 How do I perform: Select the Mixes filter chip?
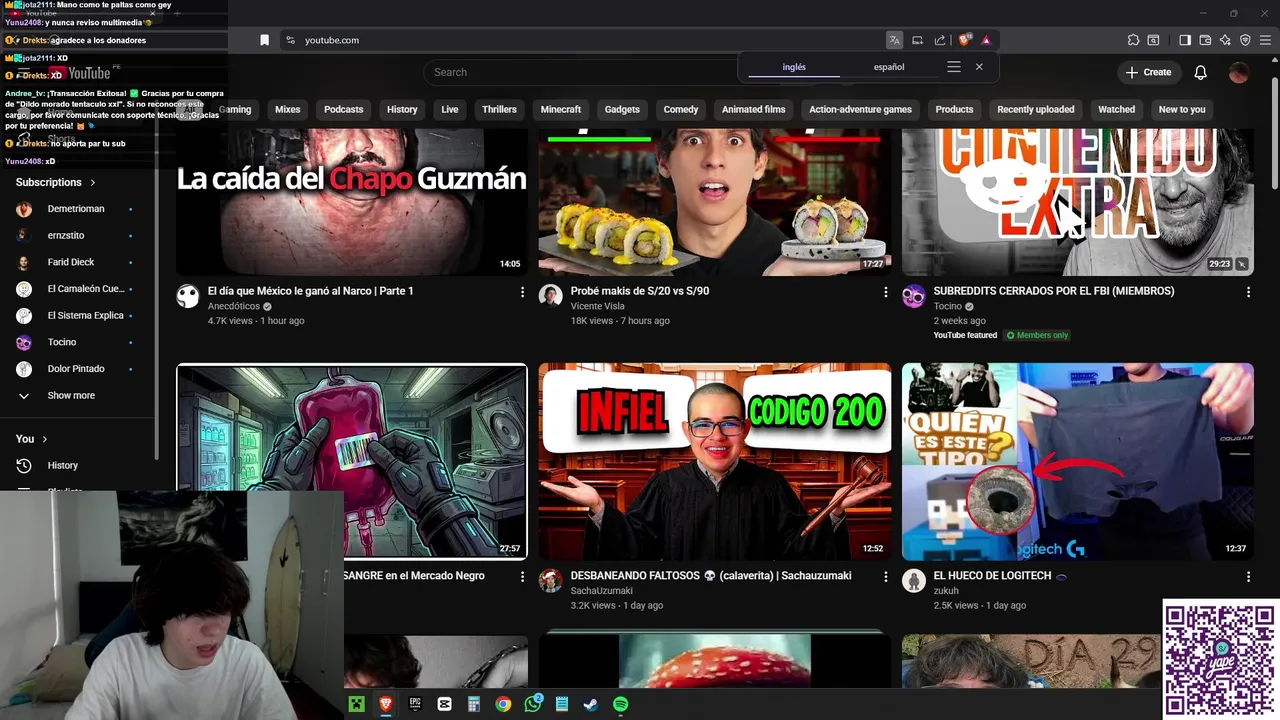click(x=288, y=109)
